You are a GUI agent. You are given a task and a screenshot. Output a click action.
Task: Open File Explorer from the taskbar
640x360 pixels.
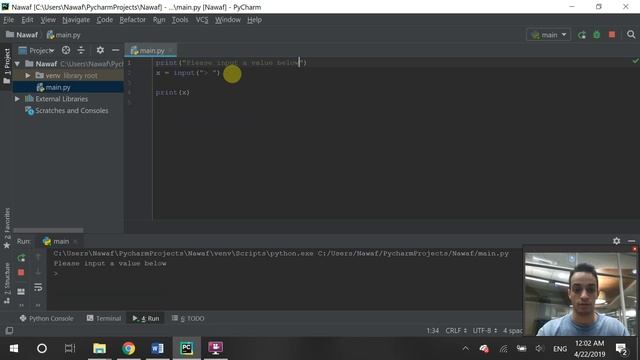(99, 349)
